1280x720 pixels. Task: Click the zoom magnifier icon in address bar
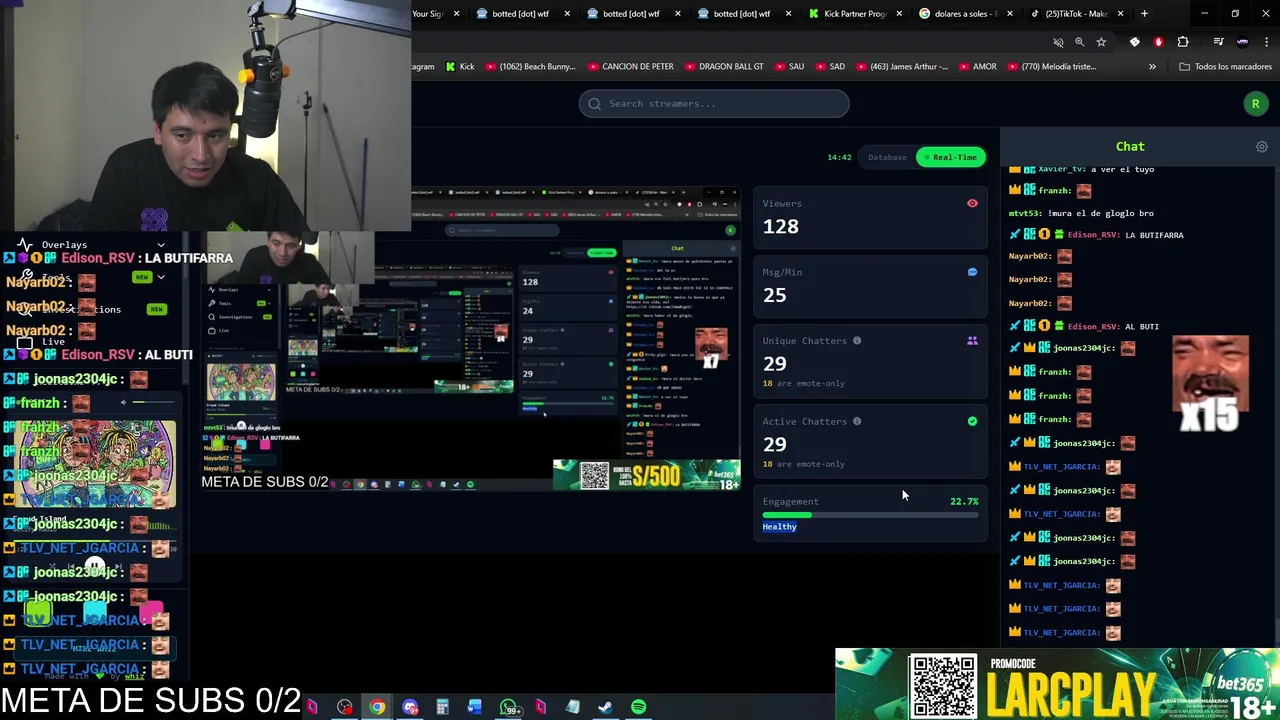(1079, 42)
